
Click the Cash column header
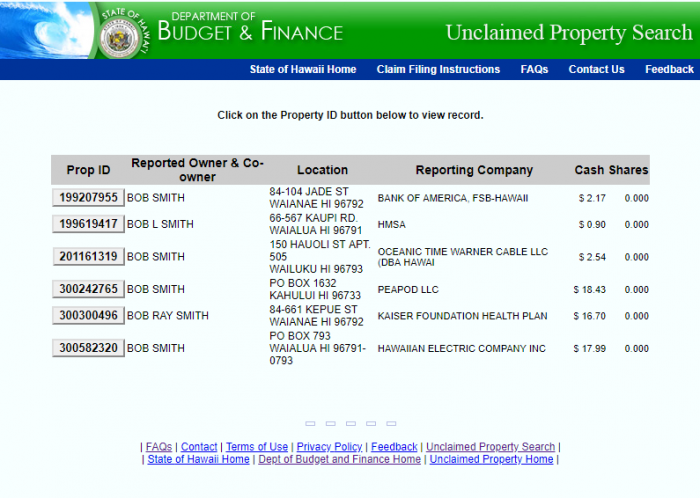pos(589,170)
